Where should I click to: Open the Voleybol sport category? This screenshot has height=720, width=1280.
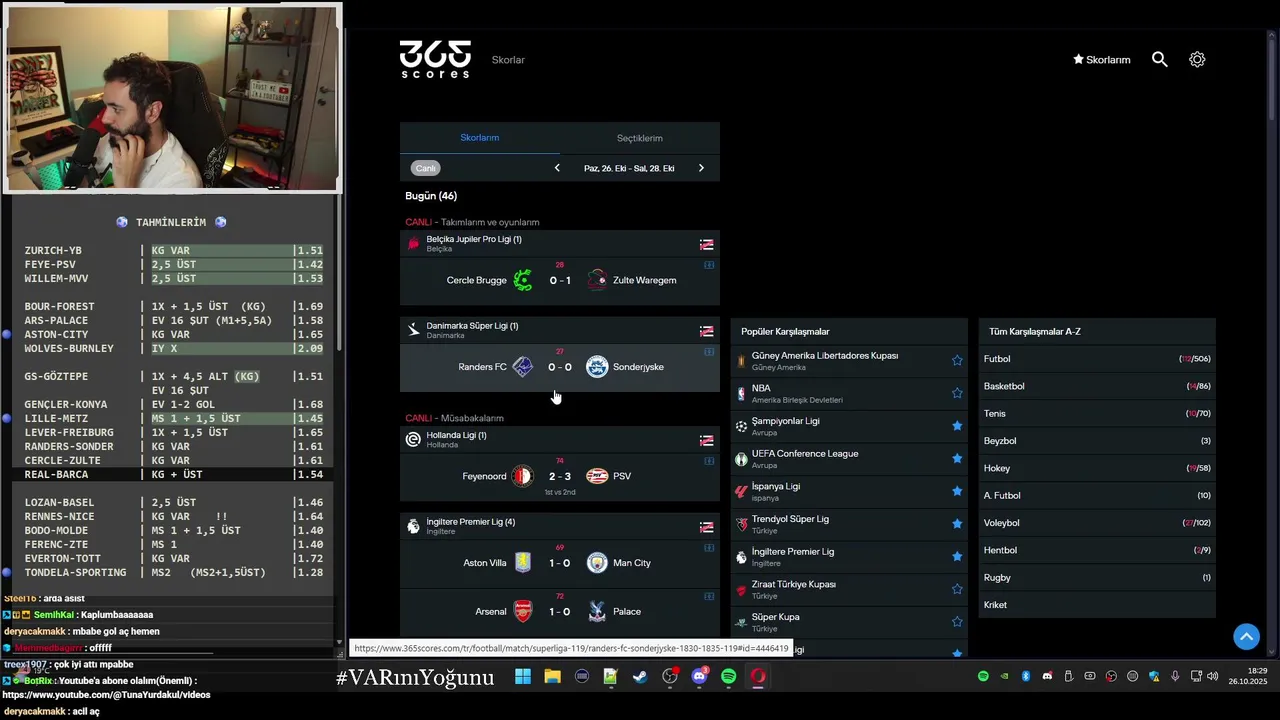pos(1097,523)
